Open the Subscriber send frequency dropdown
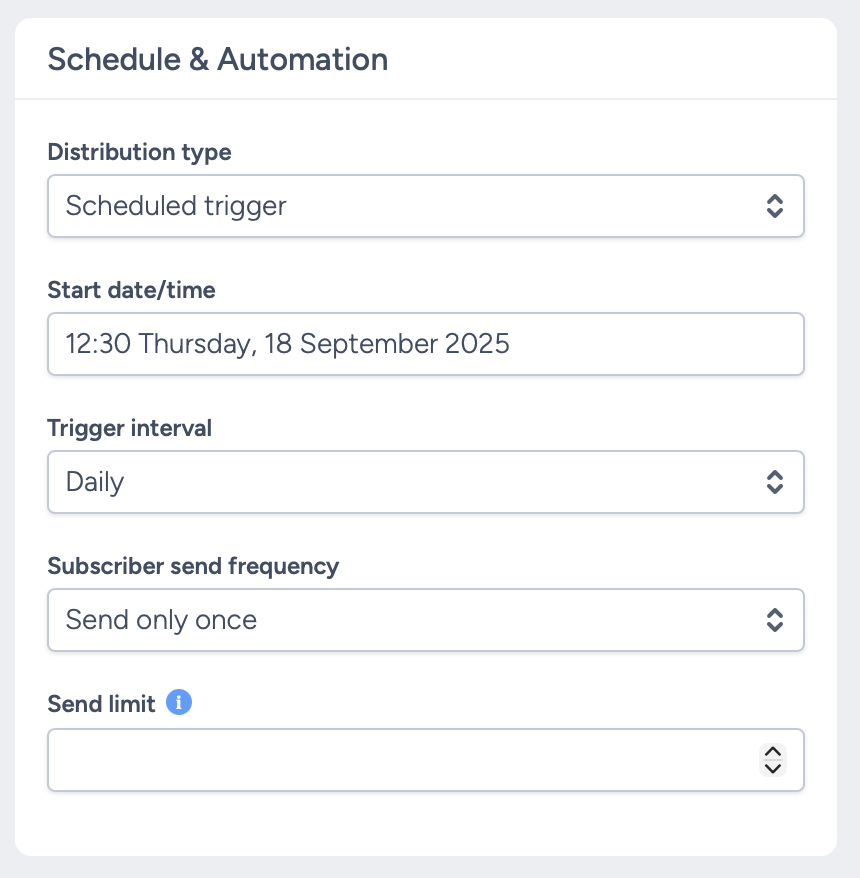This screenshot has height=878, width=860. click(425, 620)
